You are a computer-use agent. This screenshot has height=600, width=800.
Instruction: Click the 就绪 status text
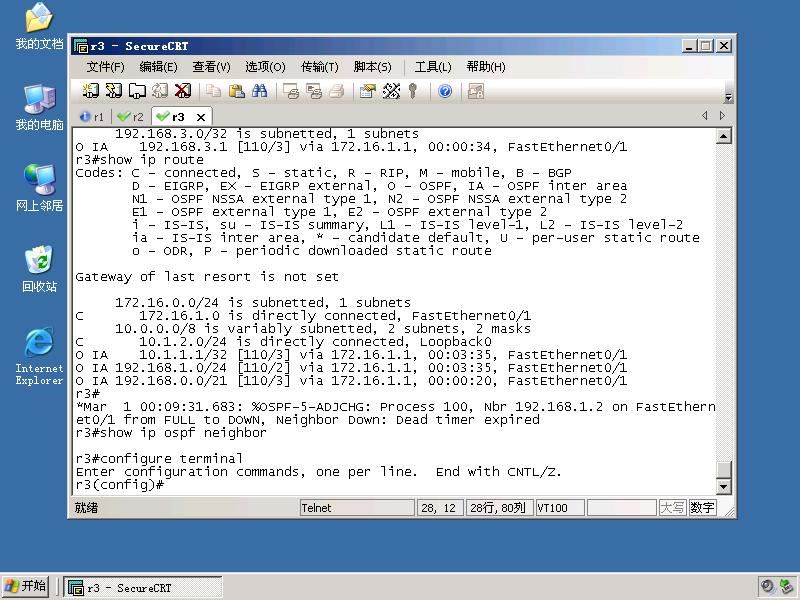(x=86, y=508)
